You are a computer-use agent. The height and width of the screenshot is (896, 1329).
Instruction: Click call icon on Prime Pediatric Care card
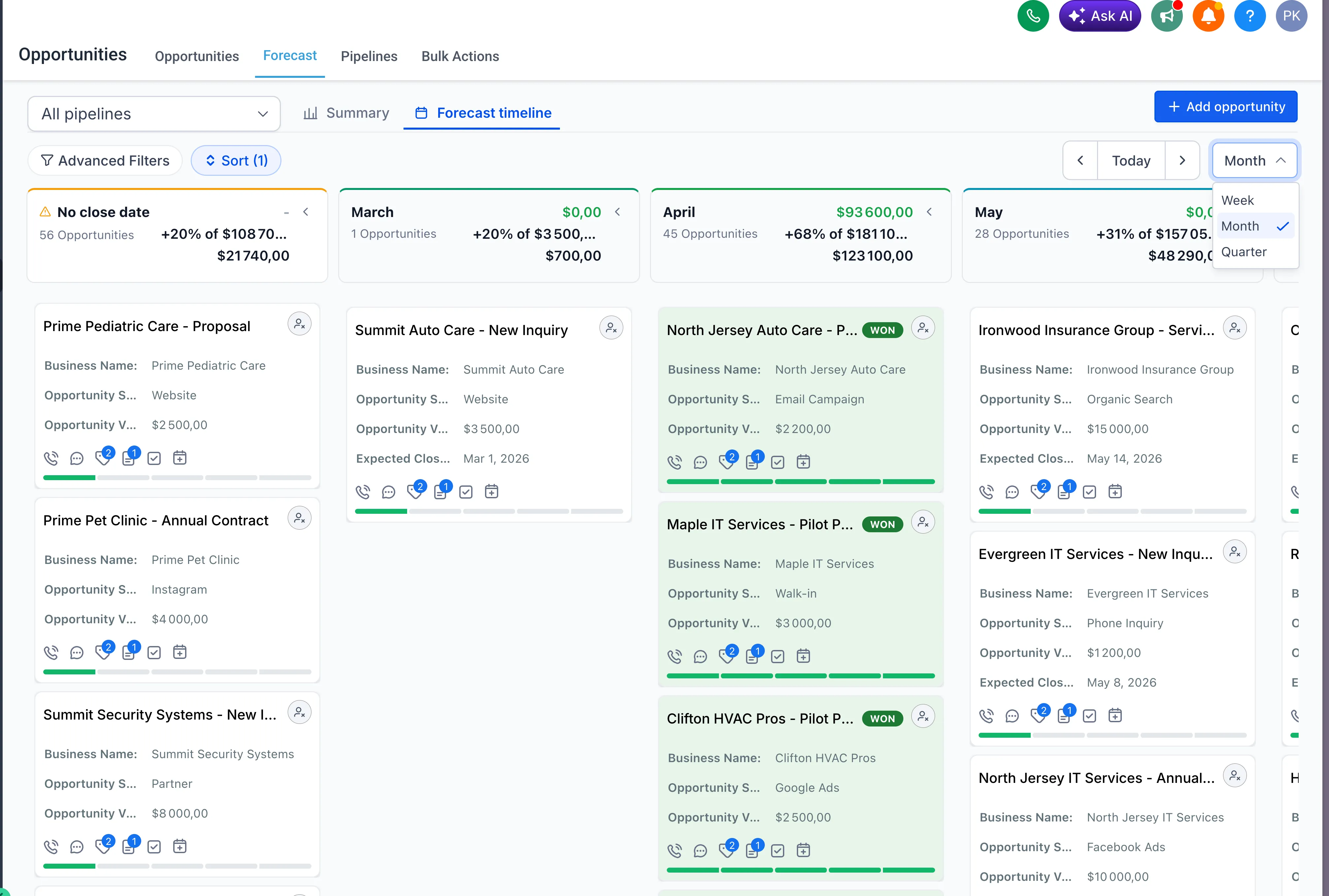pos(51,458)
